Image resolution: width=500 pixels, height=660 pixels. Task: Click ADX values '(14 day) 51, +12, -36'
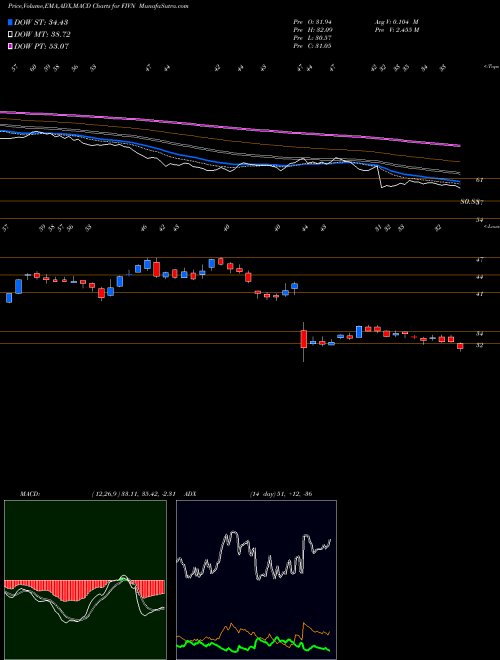[x=280, y=494]
